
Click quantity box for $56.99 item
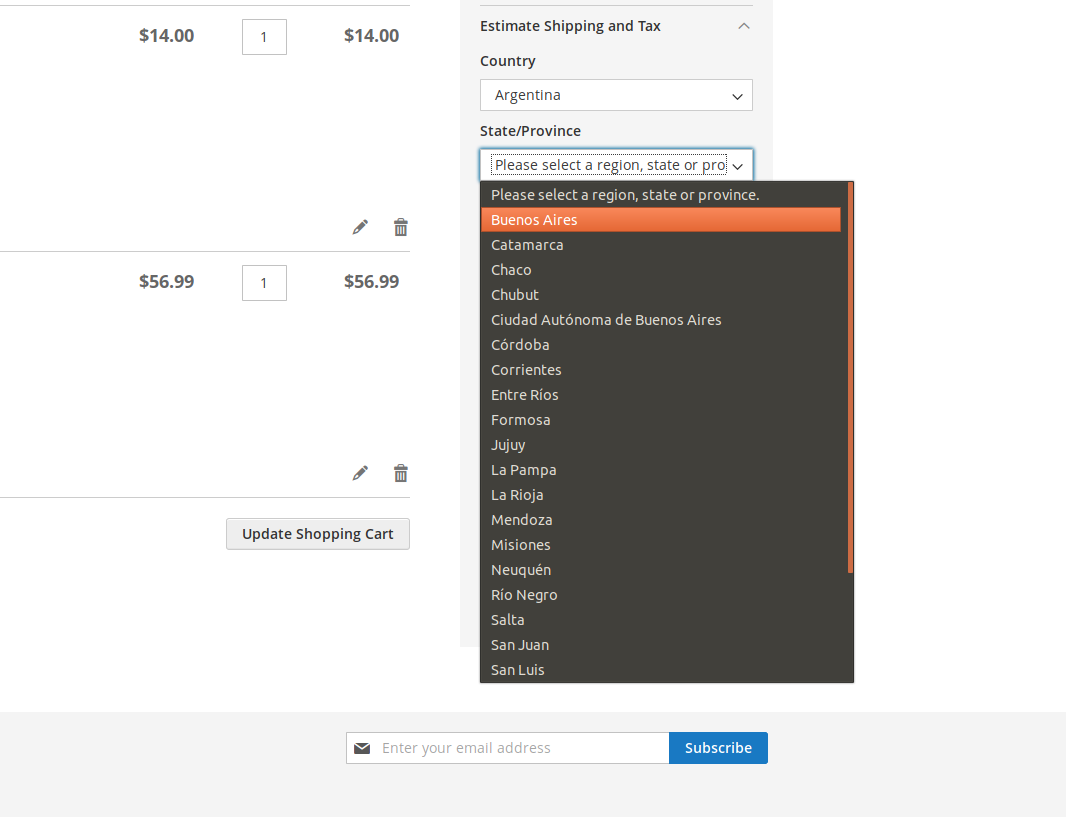tap(264, 283)
